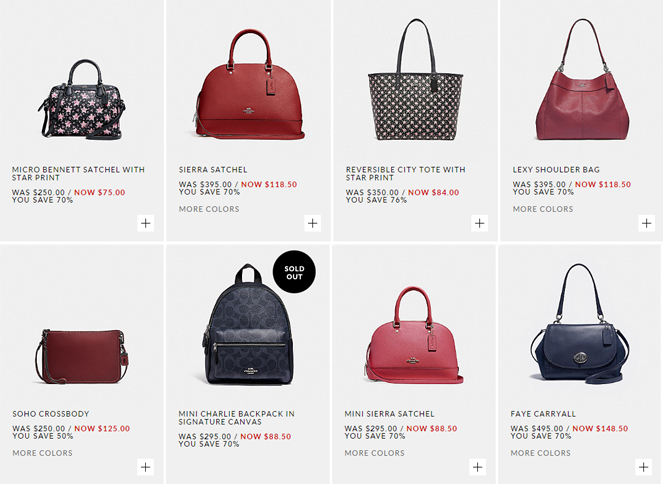
Task: Select the Soho Crossbody burgundy bag image
Action: [x=82, y=356]
